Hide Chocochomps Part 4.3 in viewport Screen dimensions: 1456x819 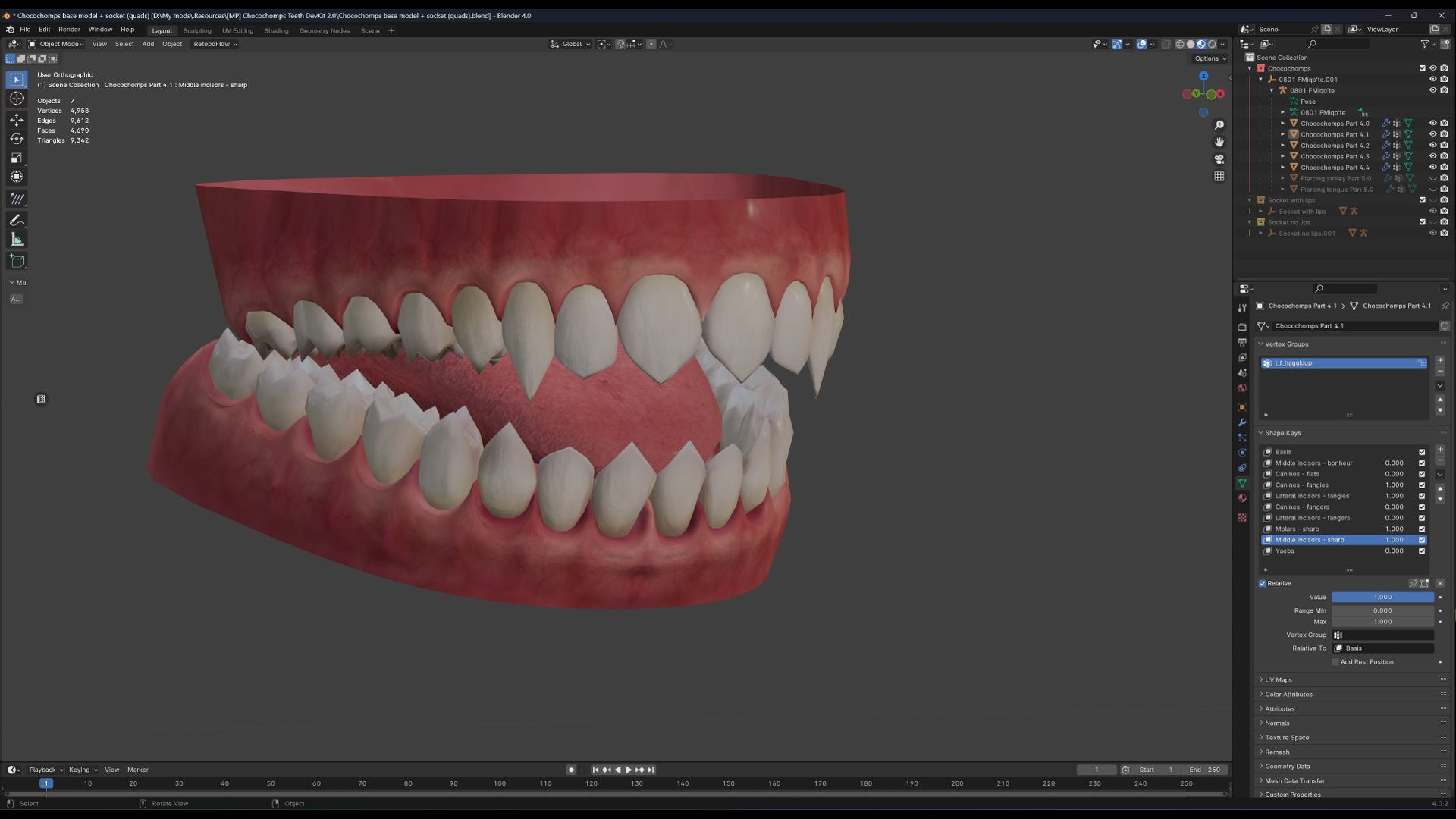(x=1433, y=156)
